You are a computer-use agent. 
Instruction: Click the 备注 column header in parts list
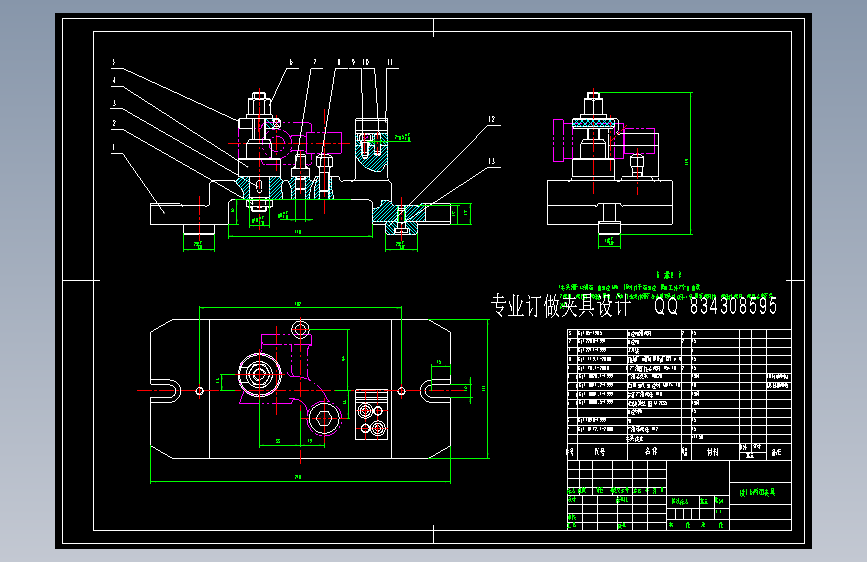pyautogui.click(x=776, y=452)
